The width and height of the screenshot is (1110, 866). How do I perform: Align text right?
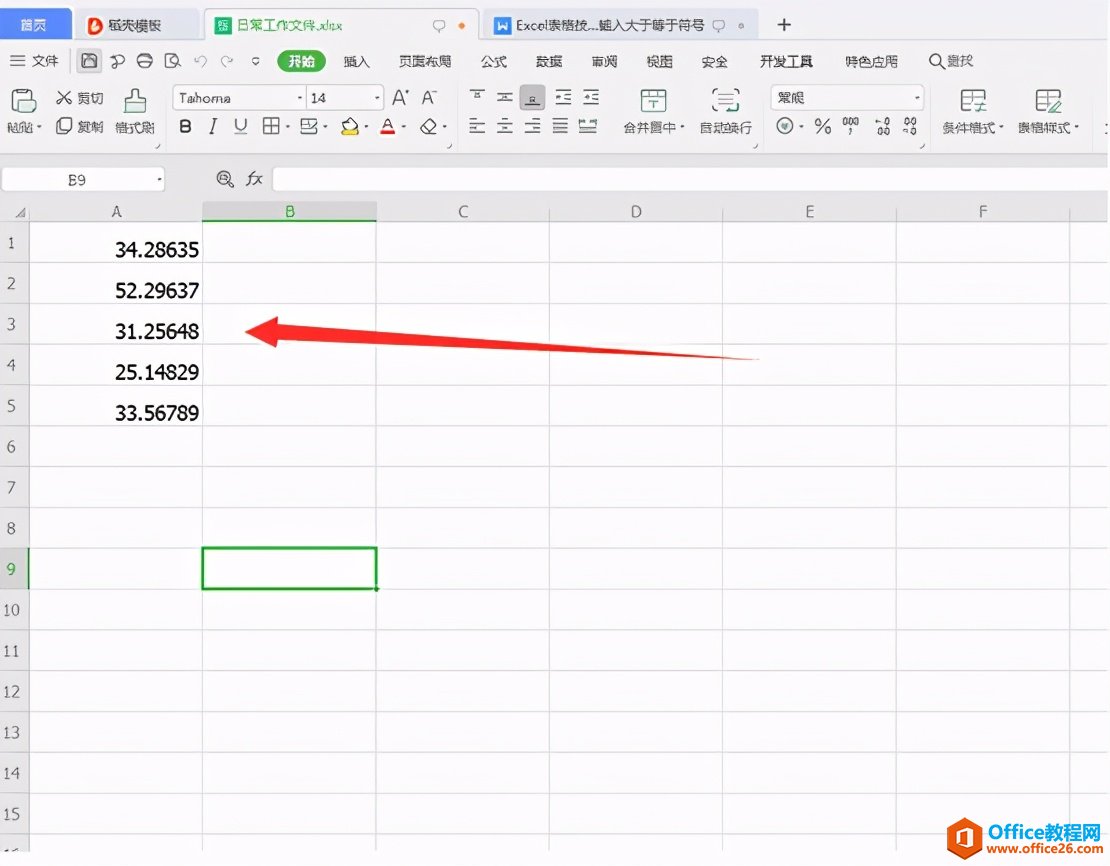[x=532, y=127]
